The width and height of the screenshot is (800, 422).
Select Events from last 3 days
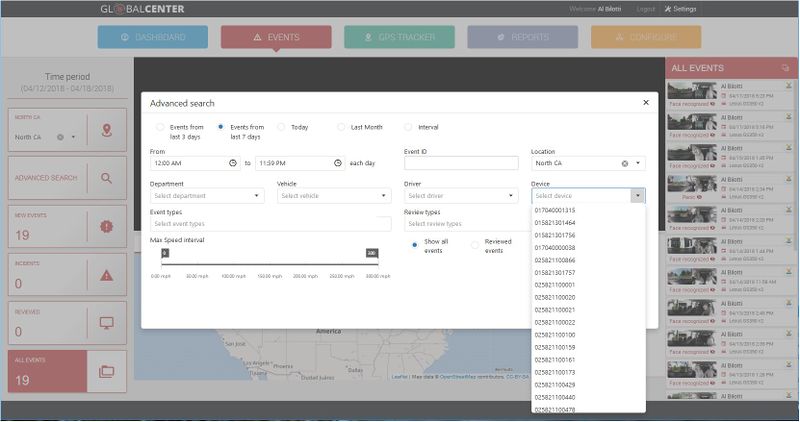pyautogui.click(x=160, y=127)
